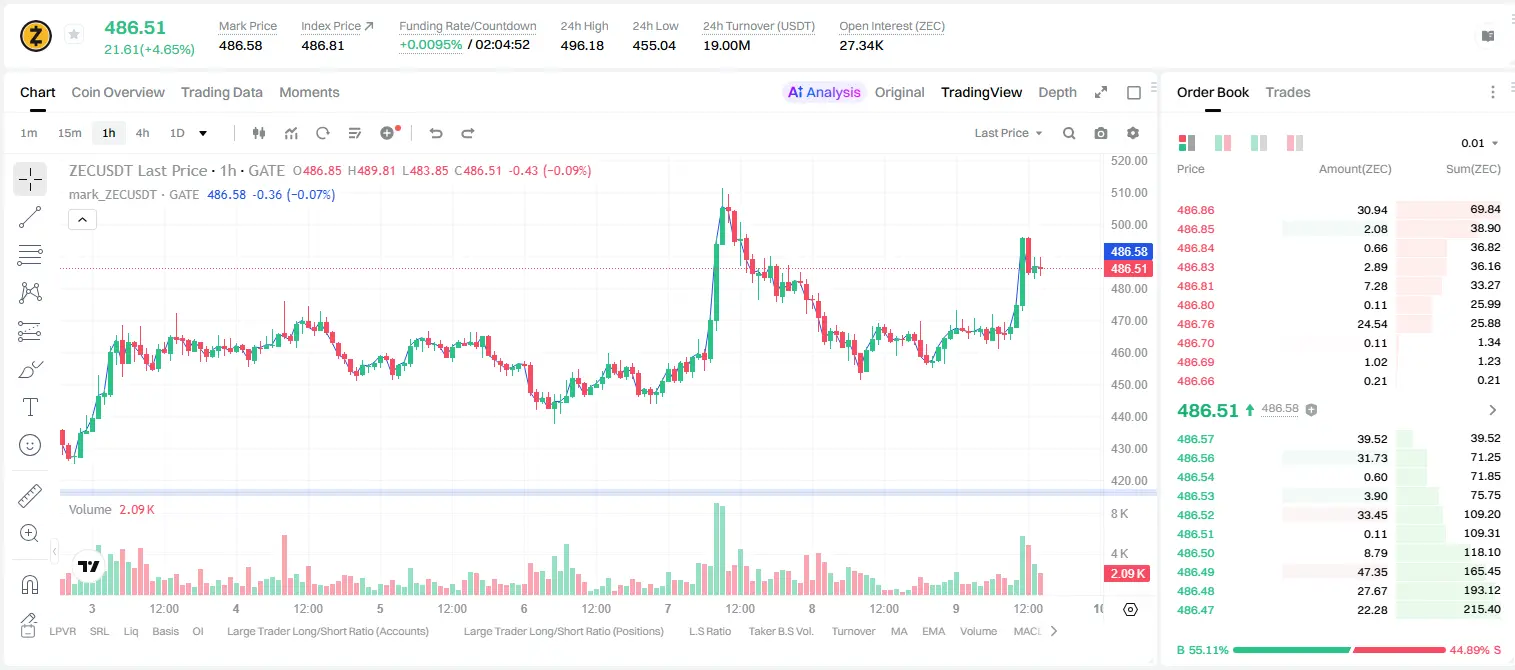Expand the time interval dropdown arrow
The width and height of the screenshot is (1515, 670).
203,133
